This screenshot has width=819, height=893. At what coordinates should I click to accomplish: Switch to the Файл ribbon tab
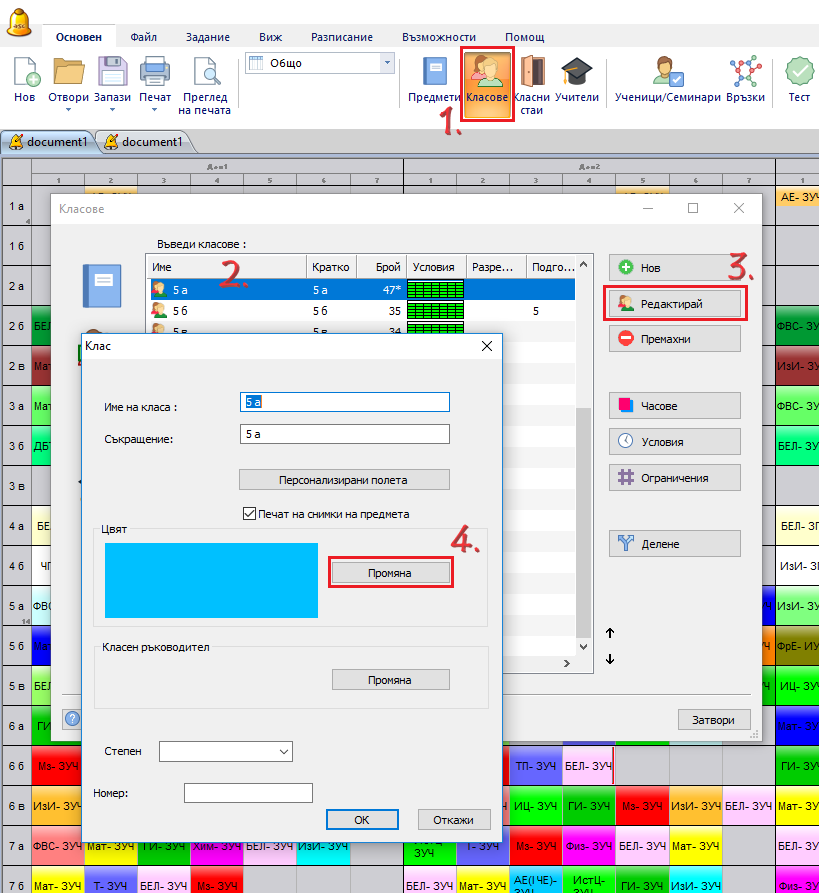click(143, 37)
